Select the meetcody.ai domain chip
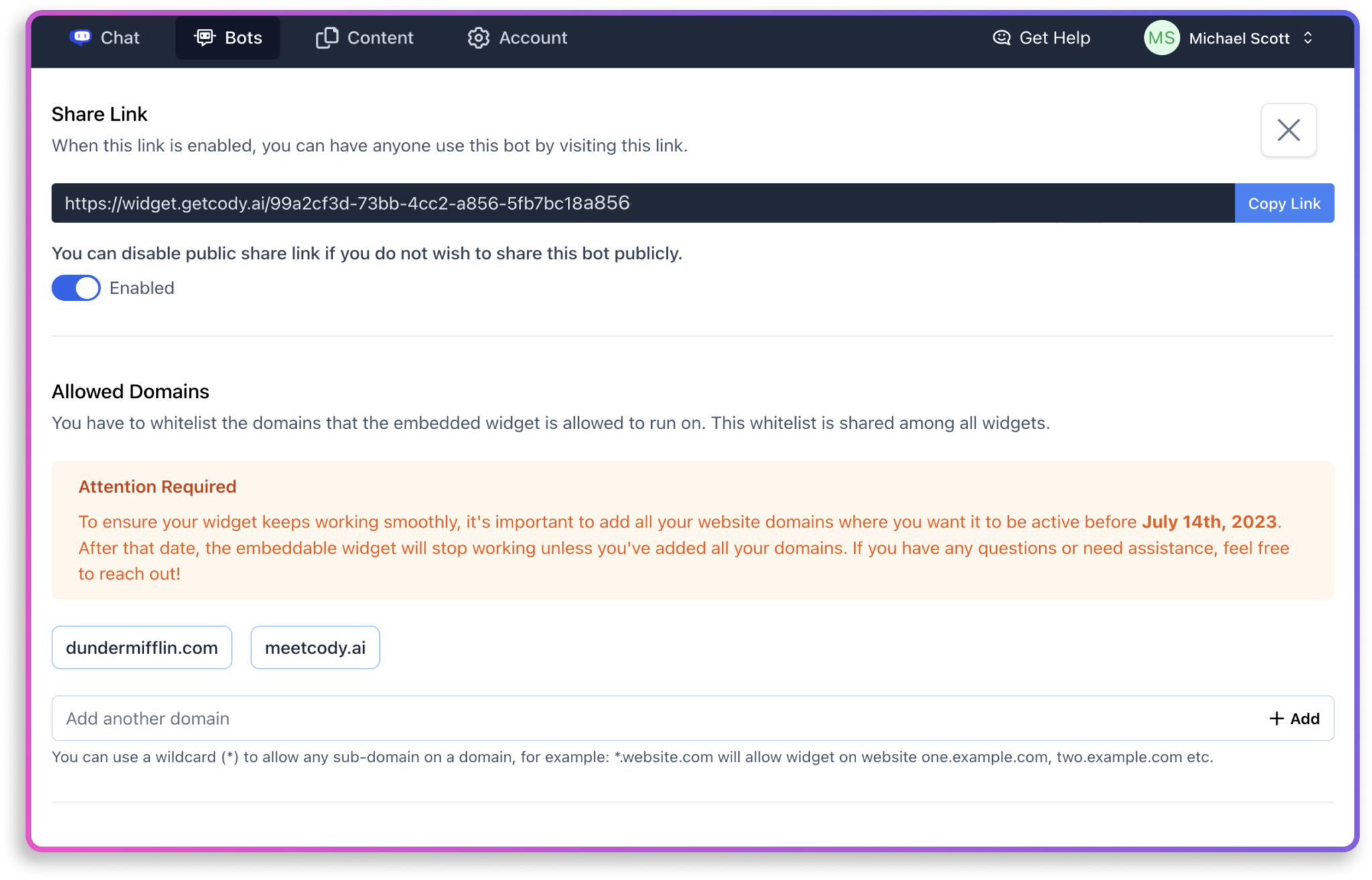 pyautogui.click(x=315, y=647)
